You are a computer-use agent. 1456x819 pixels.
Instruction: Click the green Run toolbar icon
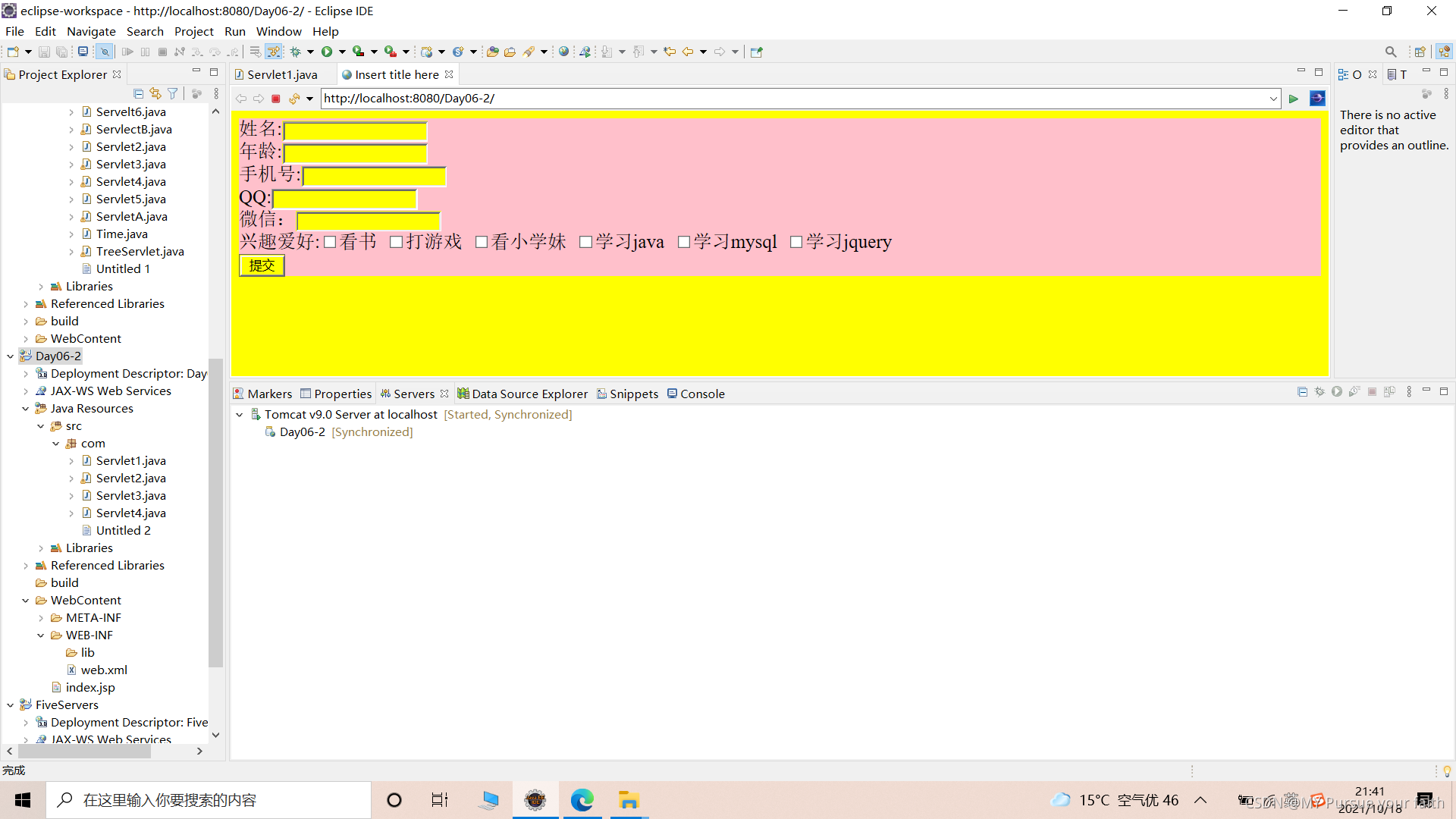[x=327, y=52]
